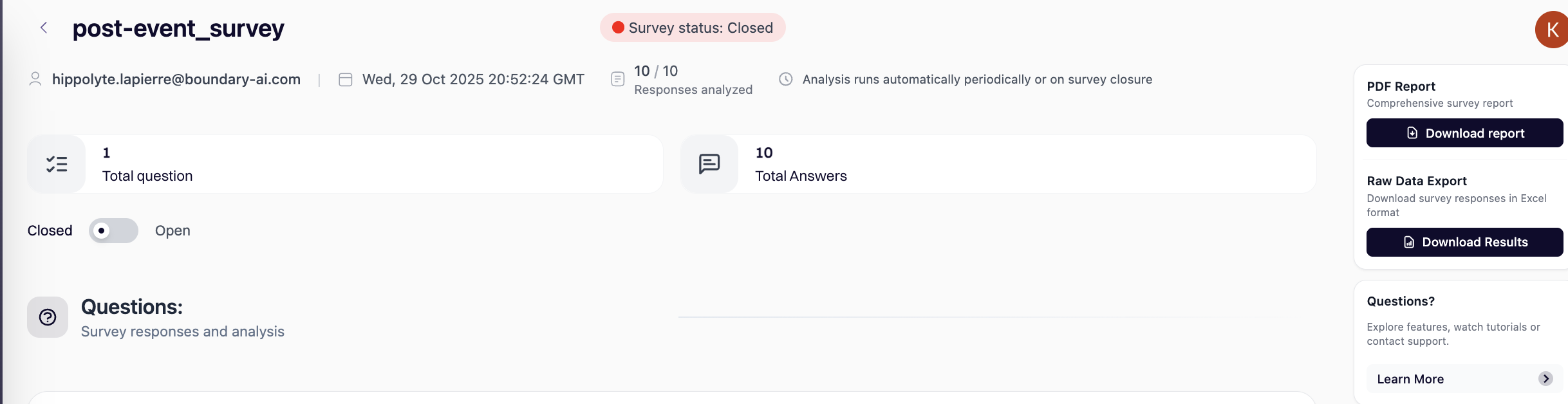The image size is (1568, 404).
Task: Click the chat bubble icon for Total Answers
Action: click(x=709, y=164)
